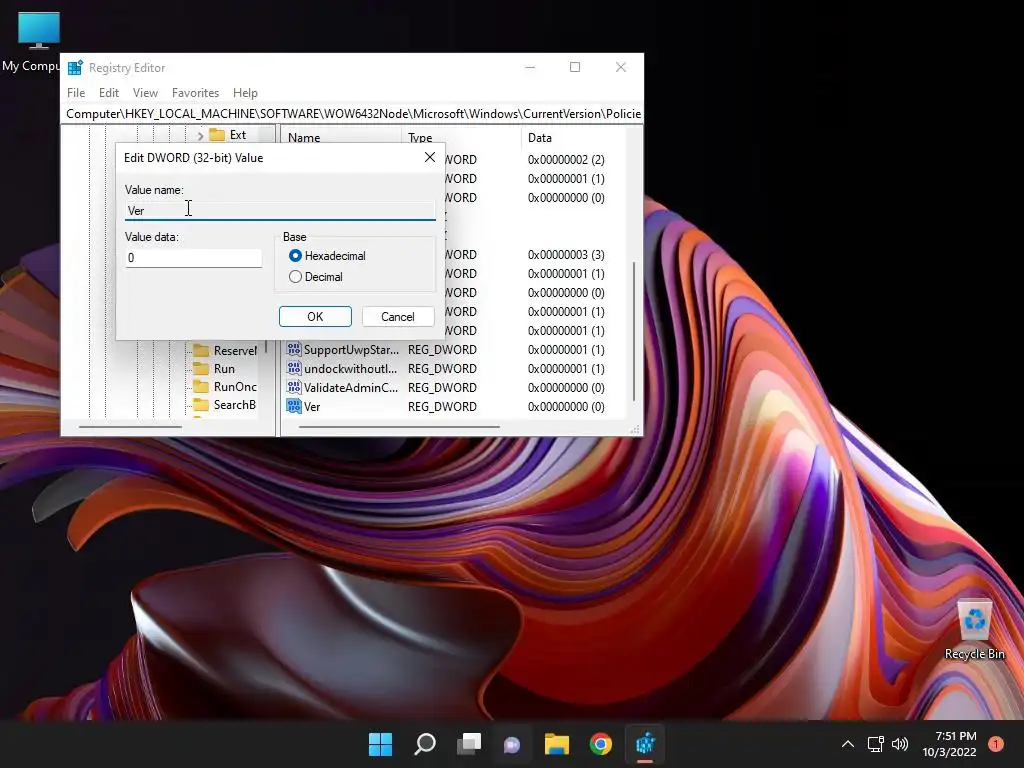Open File Explorer from the taskbar
The height and width of the screenshot is (768, 1024).
(556, 744)
